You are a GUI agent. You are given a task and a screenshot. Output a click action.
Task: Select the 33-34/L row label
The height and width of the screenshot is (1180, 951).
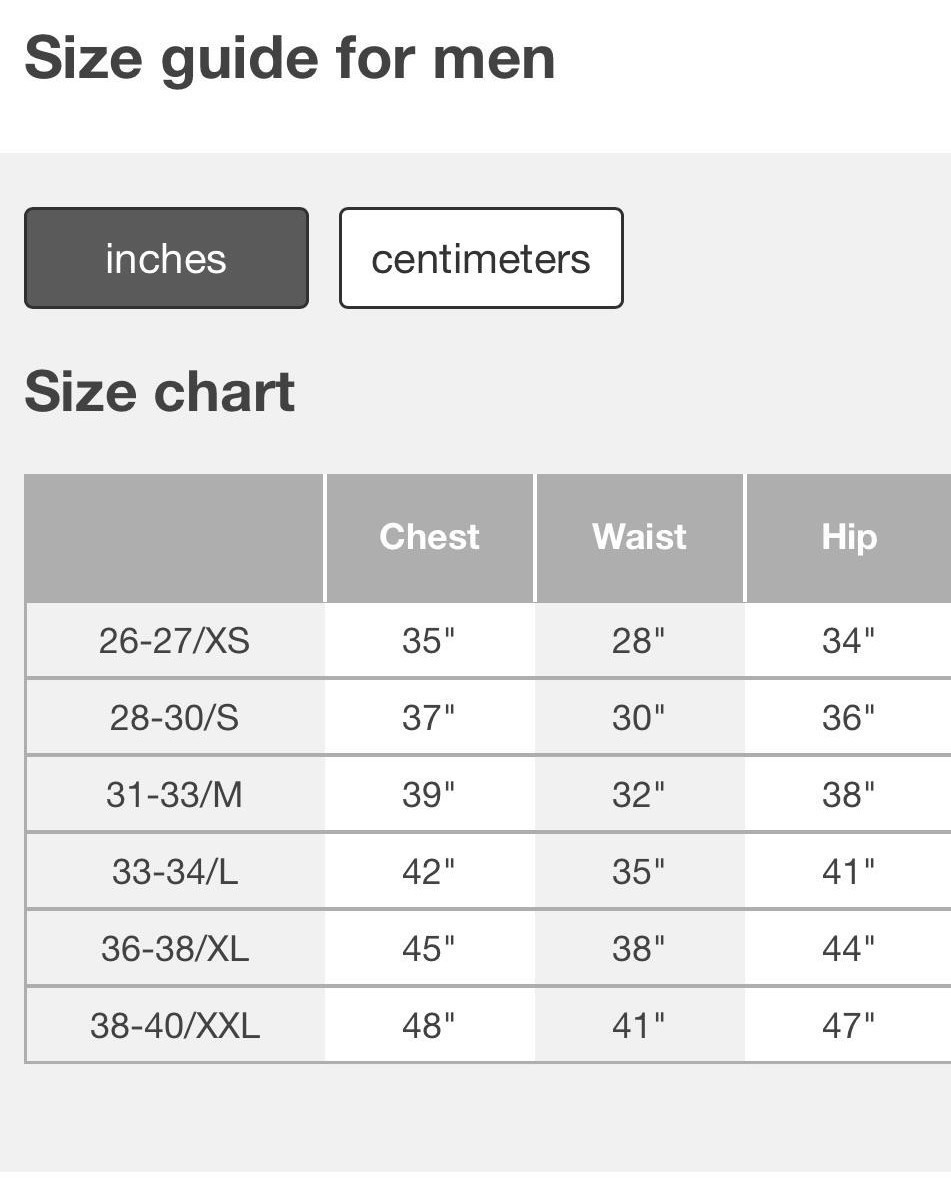pos(173,870)
